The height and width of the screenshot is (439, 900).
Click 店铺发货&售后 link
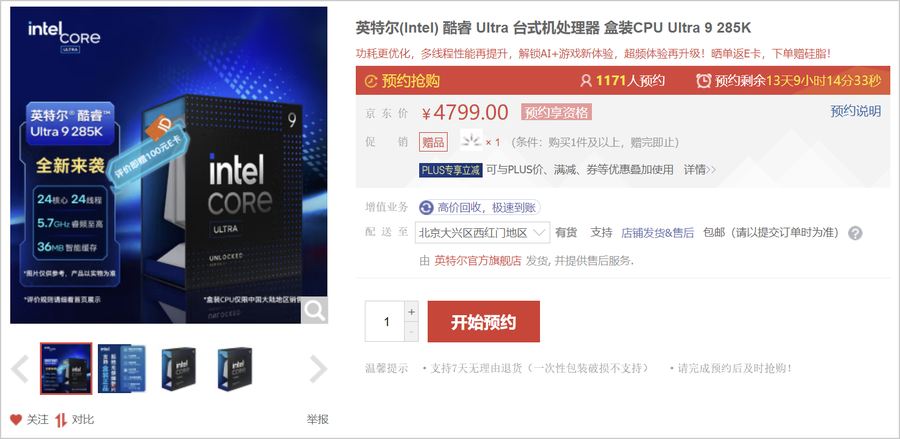(657, 233)
